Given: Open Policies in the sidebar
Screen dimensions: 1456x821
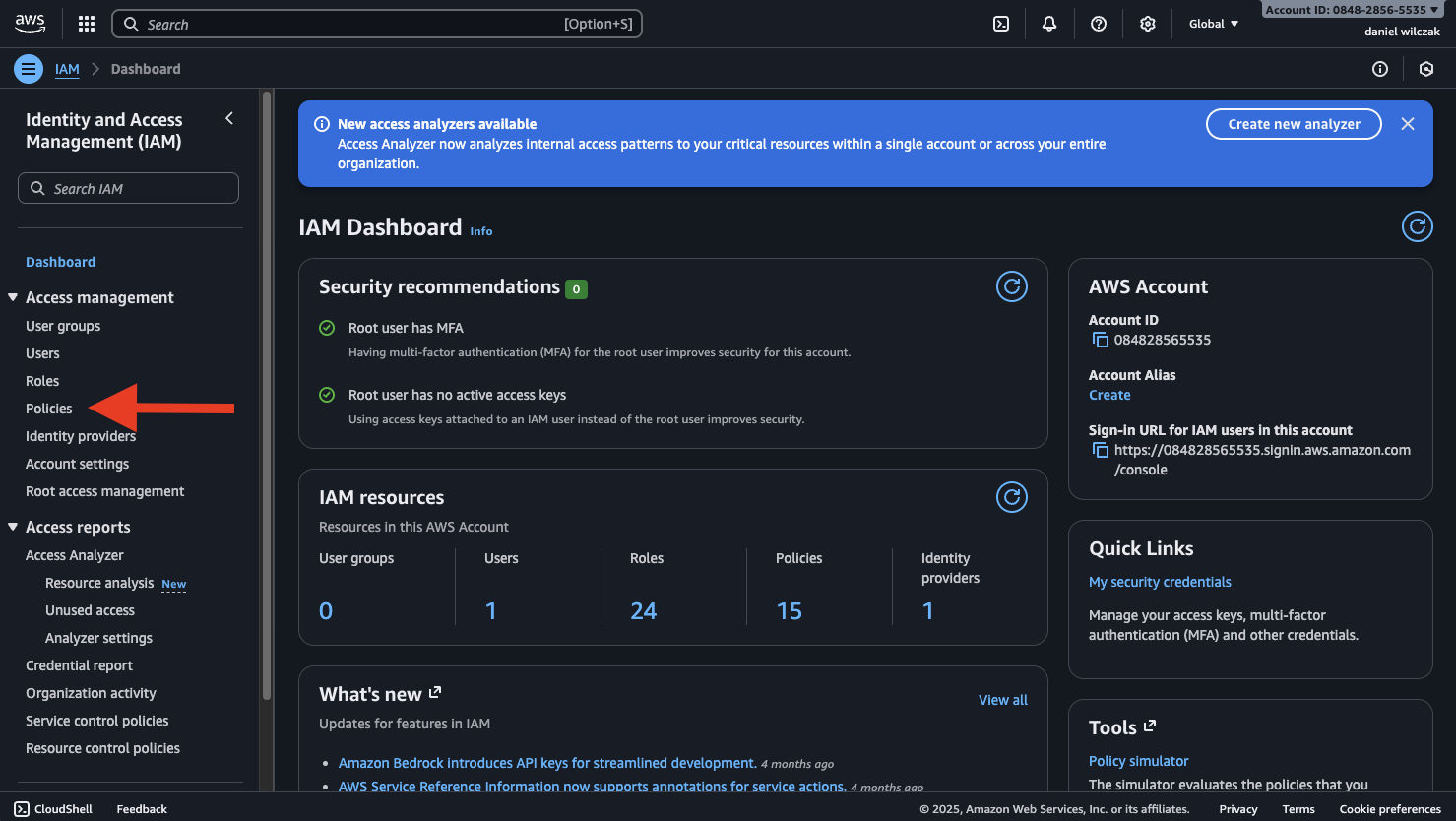Looking at the screenshot, I should coord(49,409).
